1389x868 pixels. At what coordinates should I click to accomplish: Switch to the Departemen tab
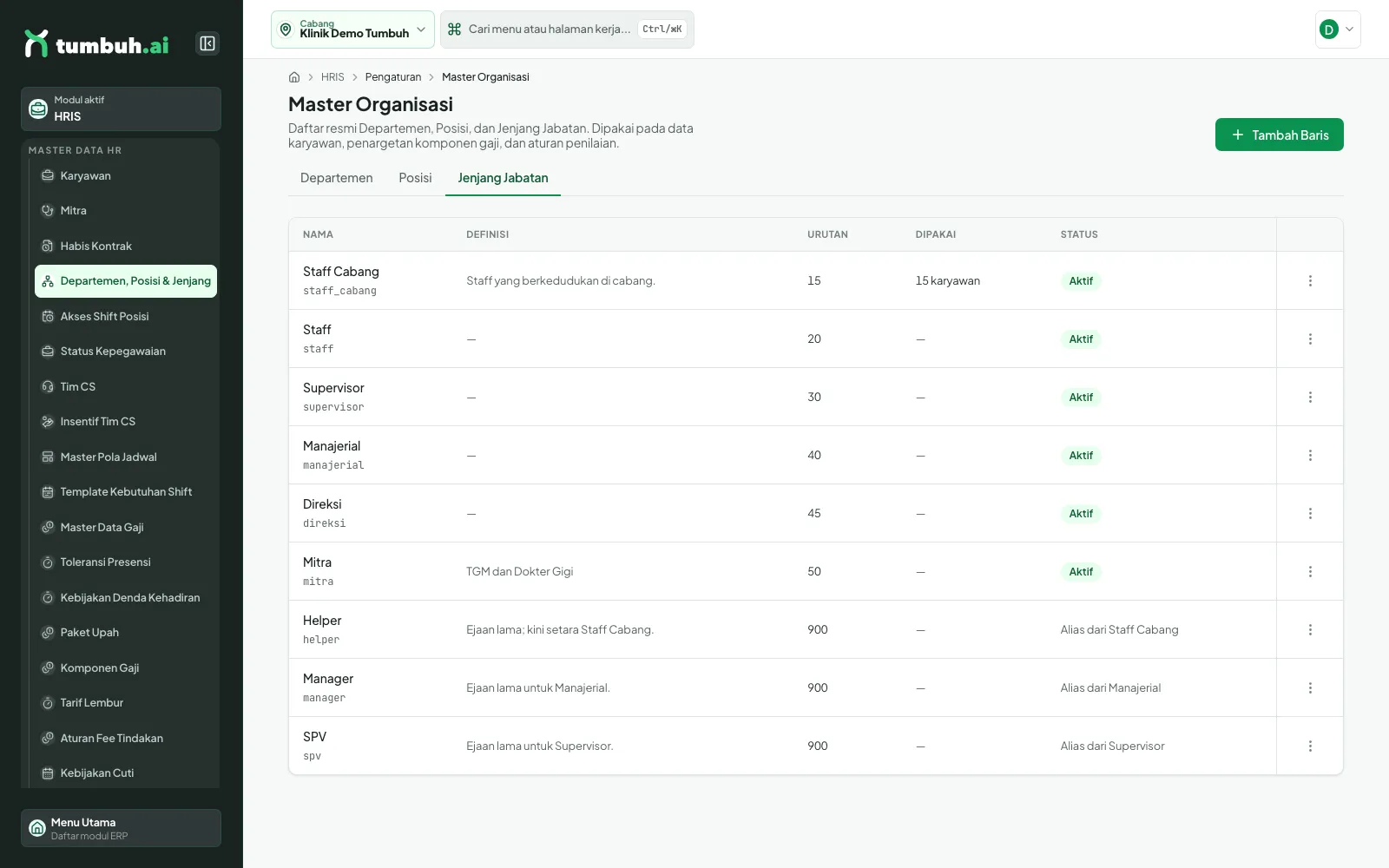pyautogui.click(x=336, y=178)
